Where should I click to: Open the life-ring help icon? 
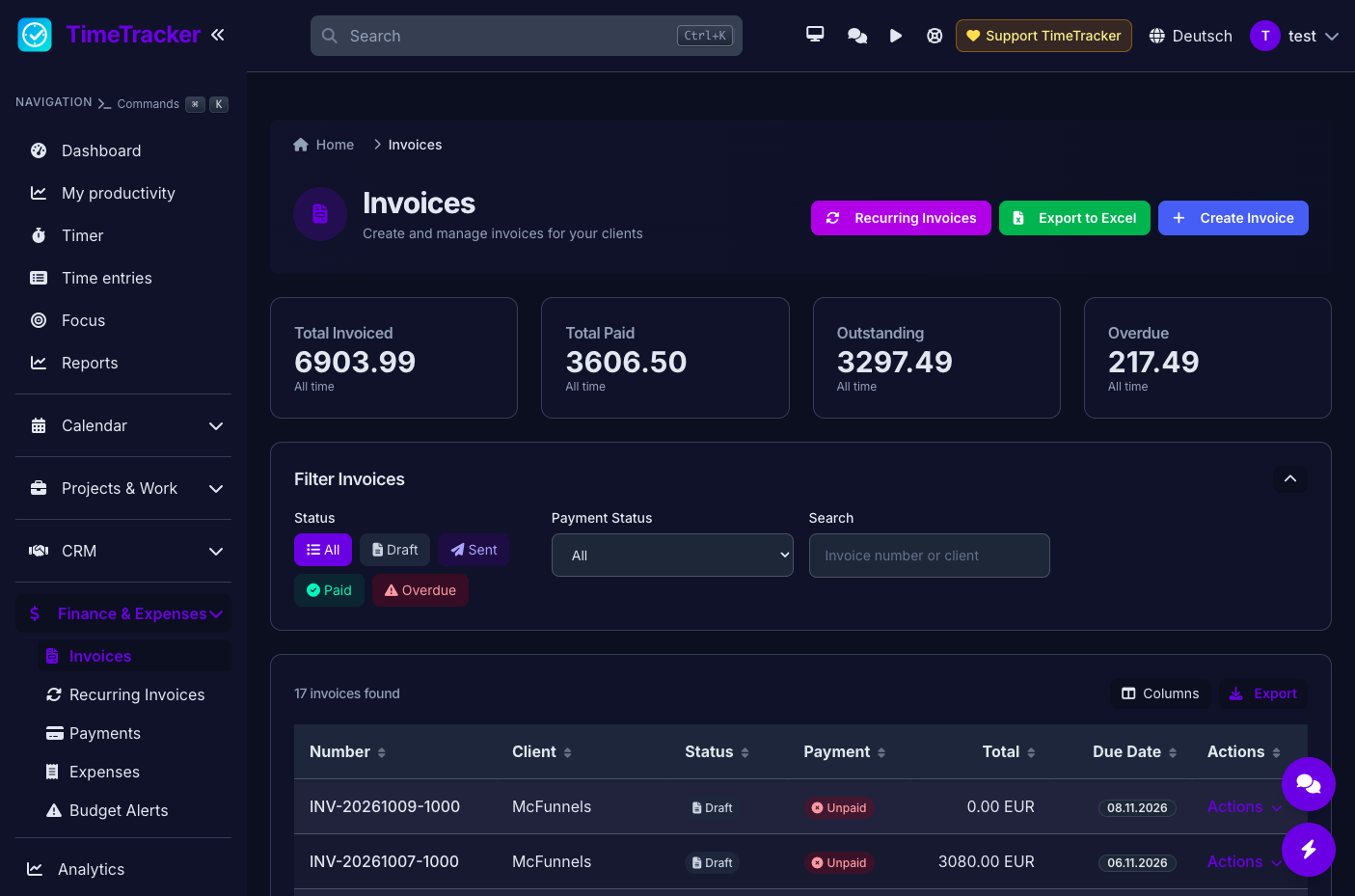point(935,36)
